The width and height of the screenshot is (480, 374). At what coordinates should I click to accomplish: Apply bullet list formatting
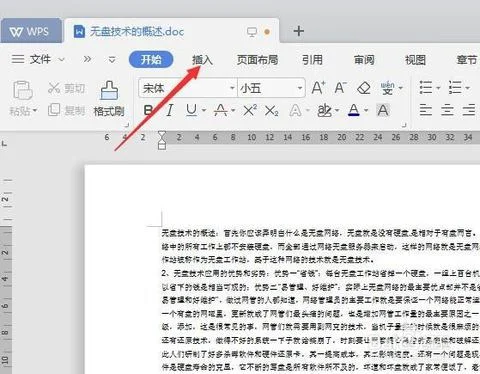tap(426, 88)
